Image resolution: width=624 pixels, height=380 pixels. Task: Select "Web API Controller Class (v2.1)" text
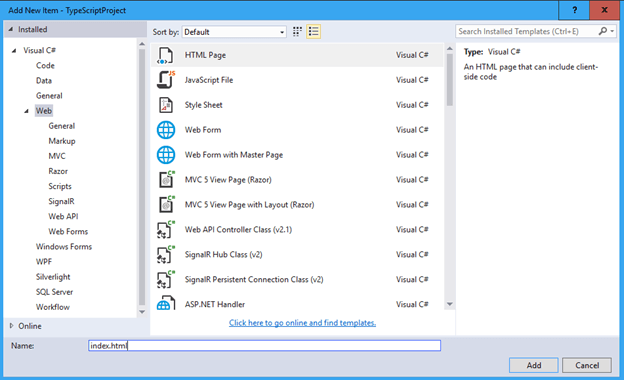238,230
